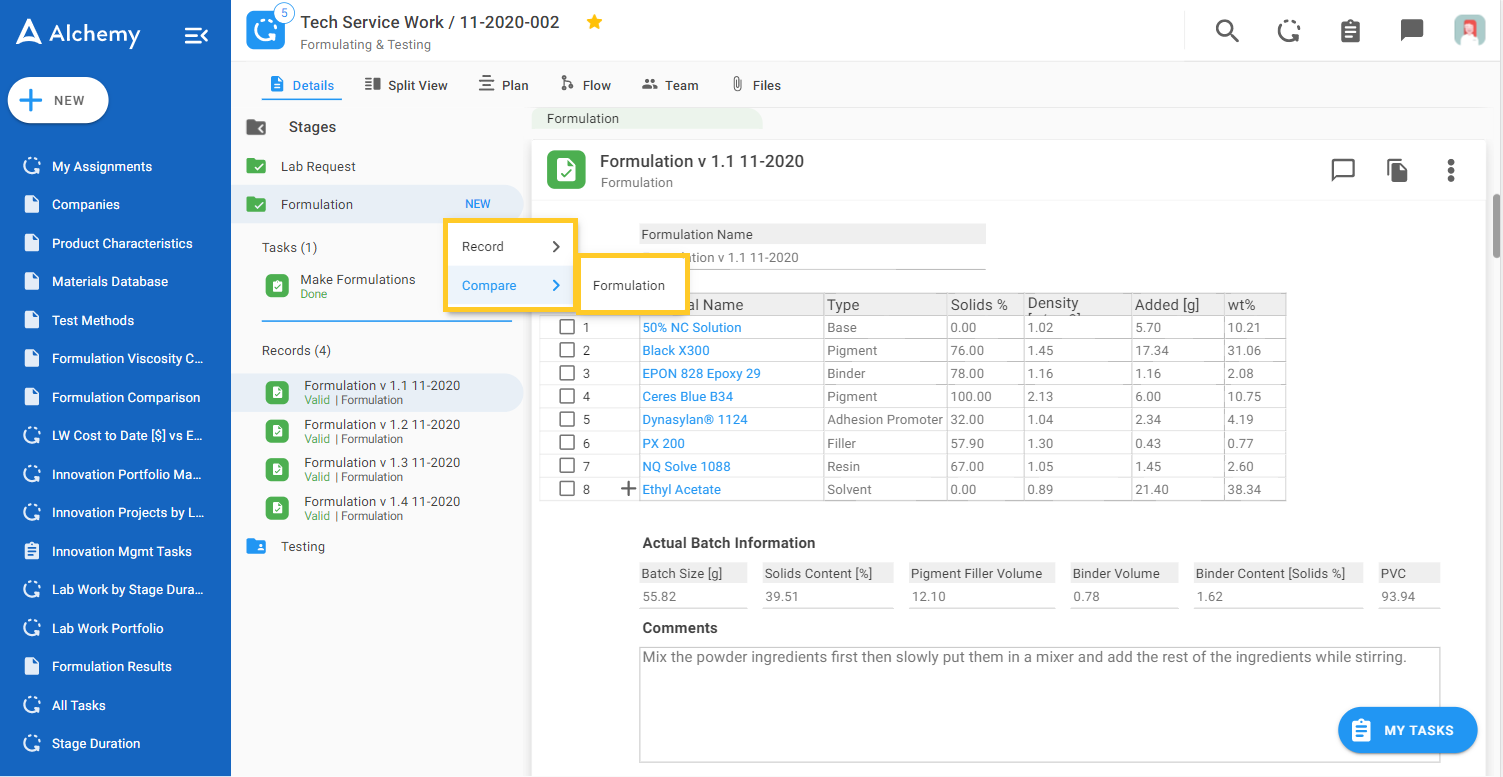
Task: Check the box for row 7, NQ Solve 1088
Action: coord(567,466)
